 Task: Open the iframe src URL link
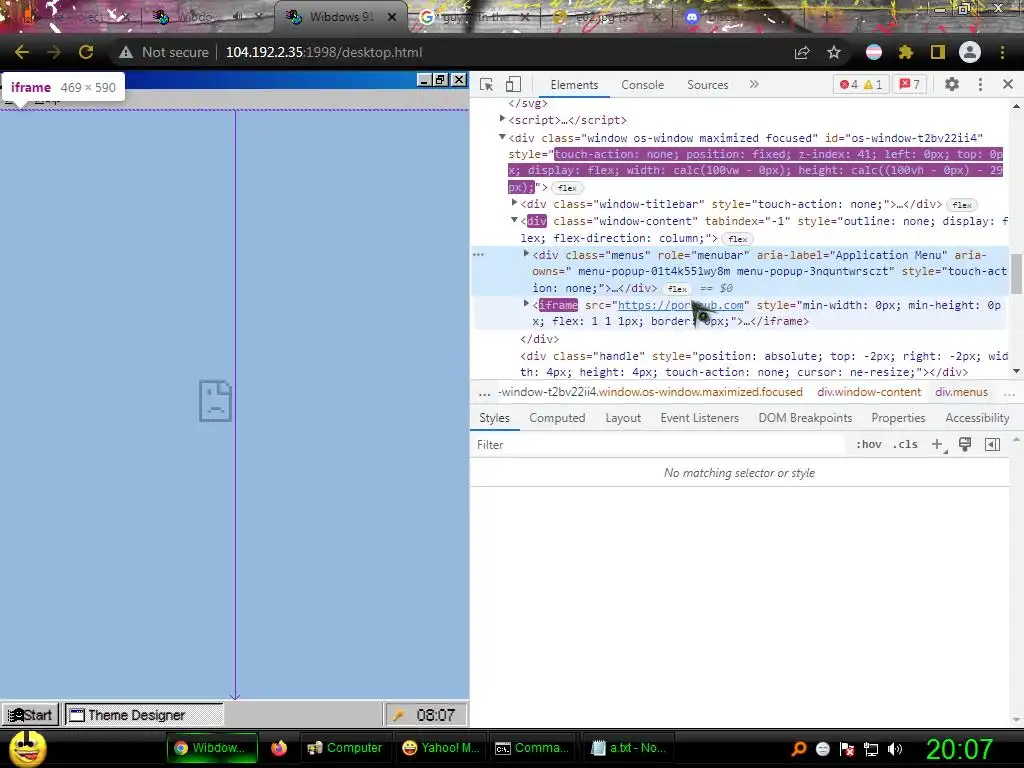click(680, 305)
